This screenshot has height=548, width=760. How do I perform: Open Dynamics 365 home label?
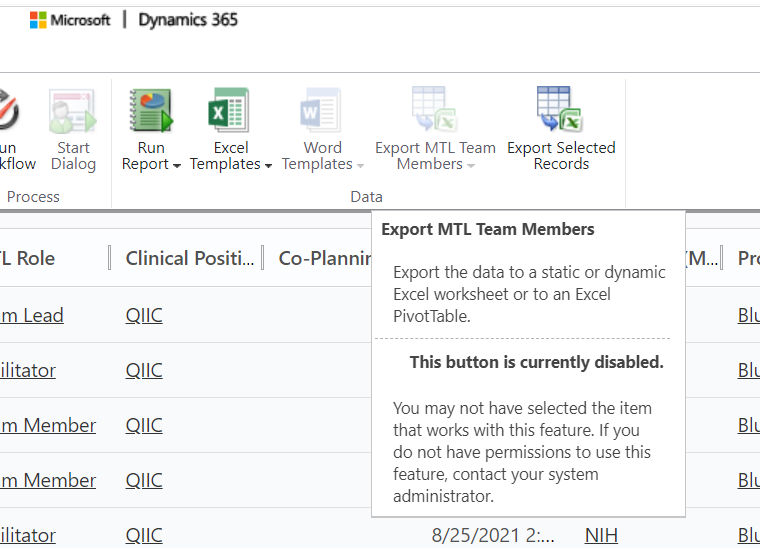click(x=188, y=20)
